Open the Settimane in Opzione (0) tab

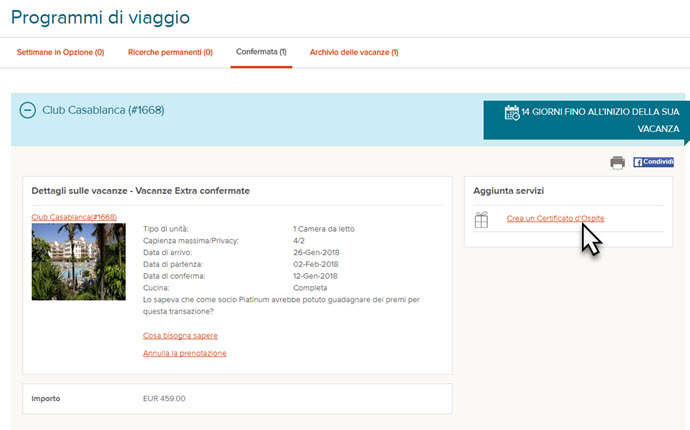coord(60,52)
